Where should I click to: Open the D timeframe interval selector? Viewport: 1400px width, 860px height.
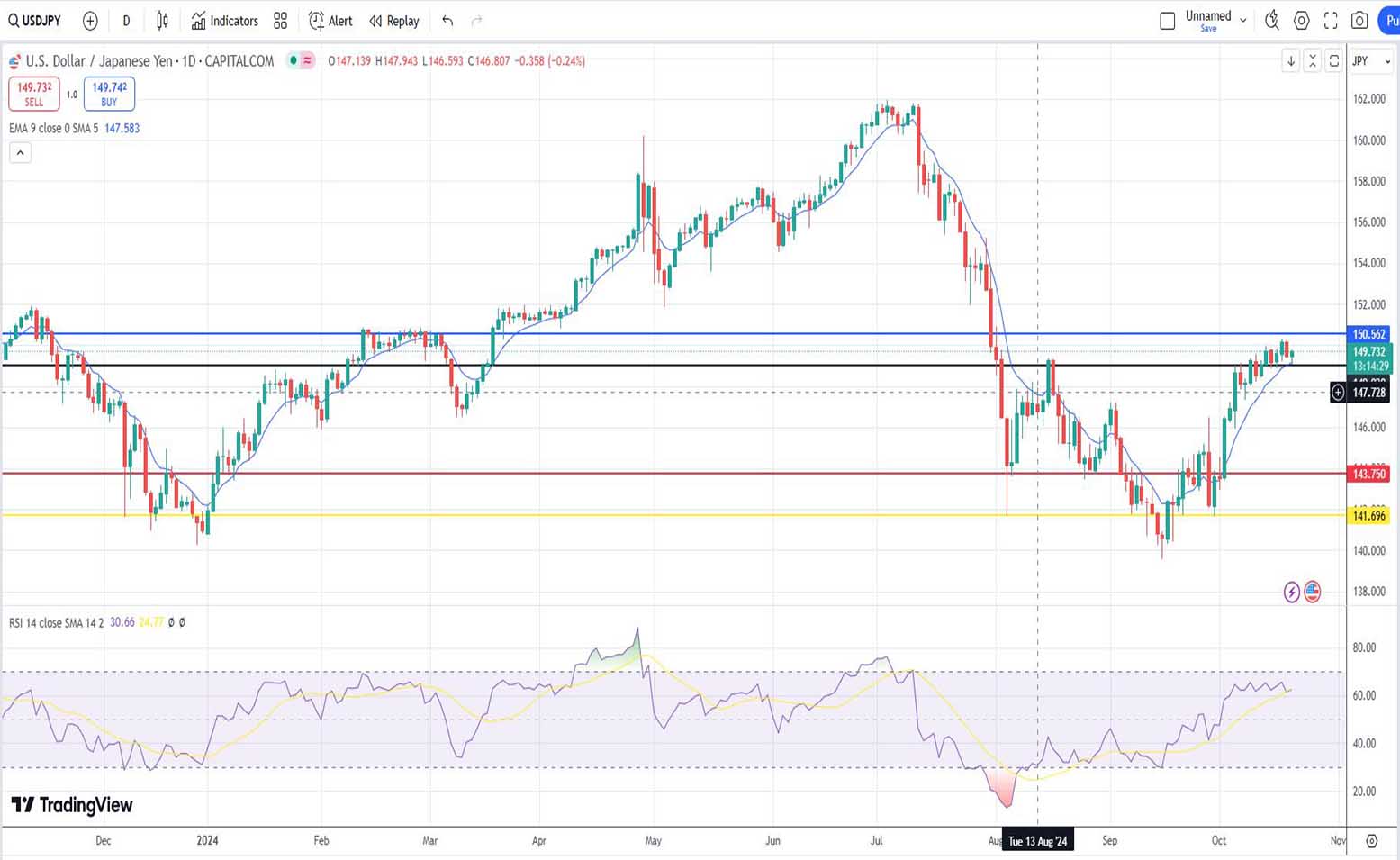pyautogui.click(x=126, y=21)
